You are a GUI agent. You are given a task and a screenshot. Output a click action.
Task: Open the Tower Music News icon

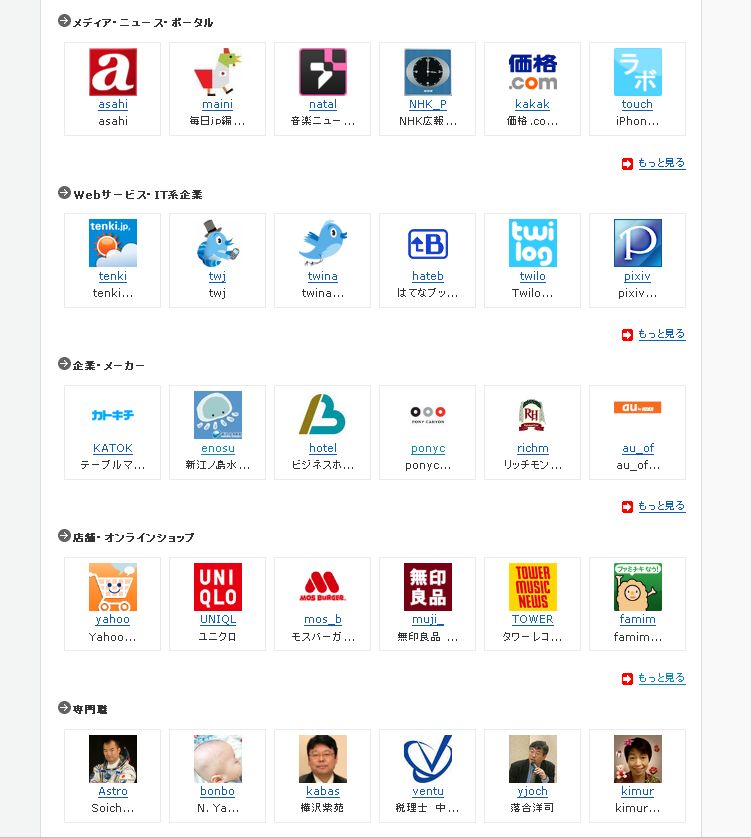[x=532, y=587]
